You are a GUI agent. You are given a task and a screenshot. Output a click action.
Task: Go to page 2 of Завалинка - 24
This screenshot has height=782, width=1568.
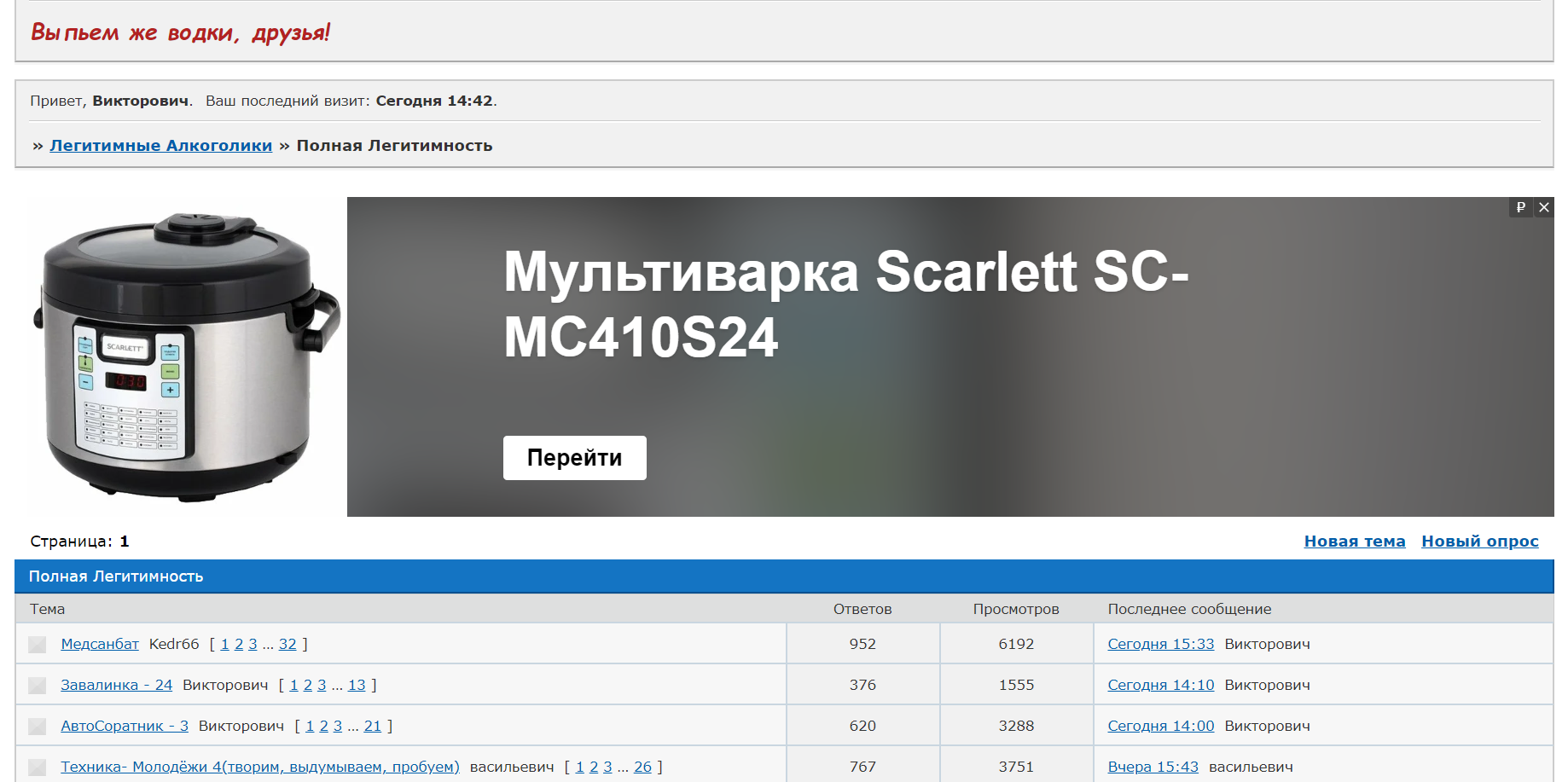308,685
